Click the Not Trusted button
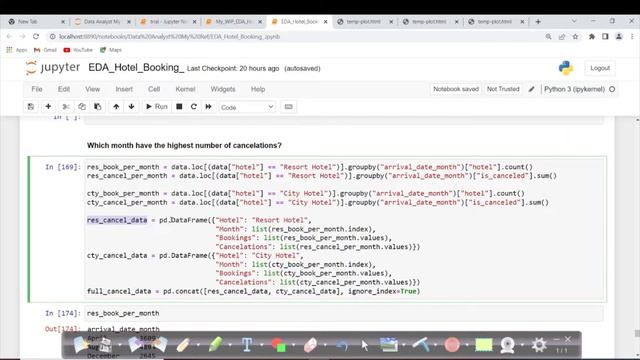 click(503, 89)
